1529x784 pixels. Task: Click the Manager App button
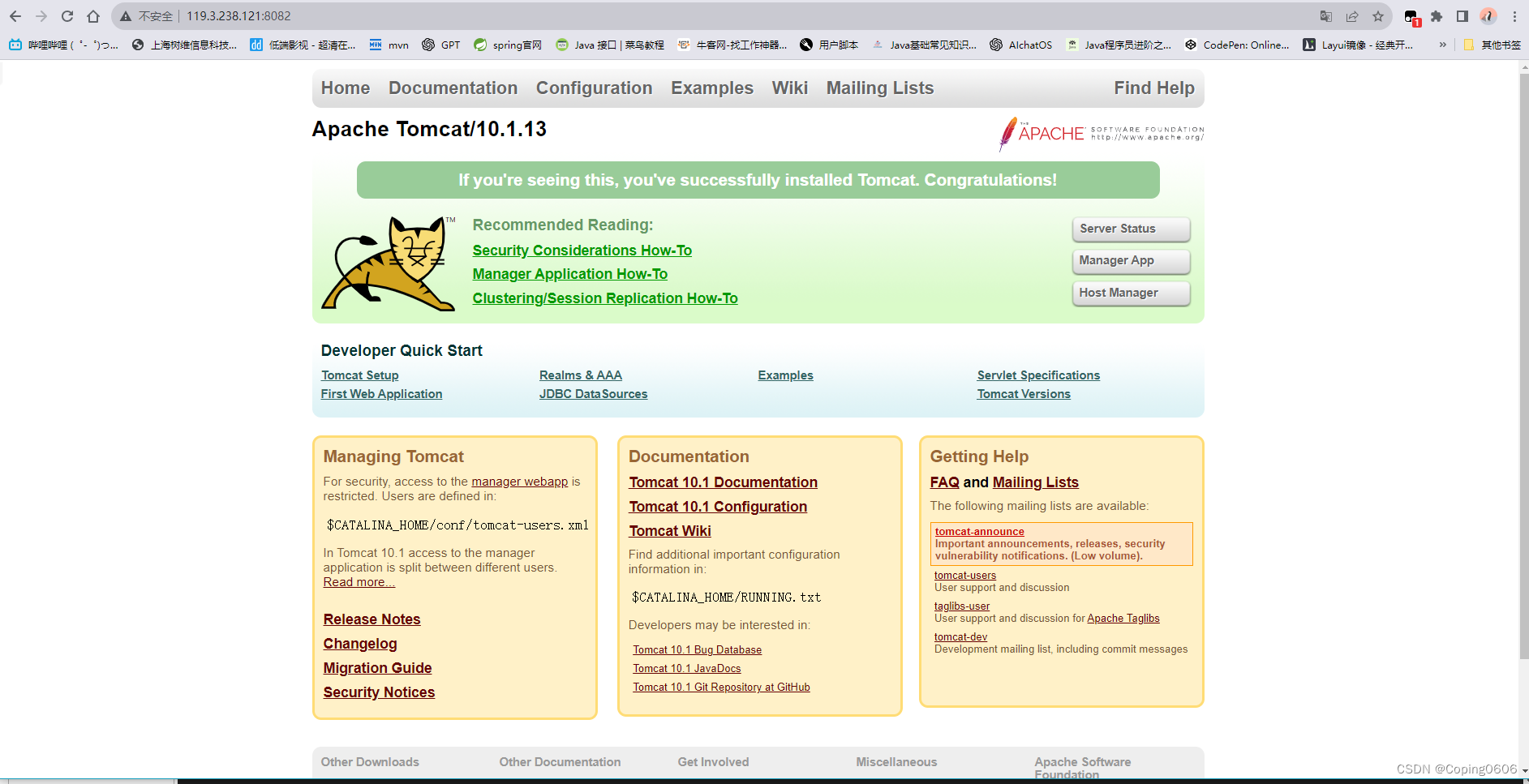tap(1131, 260)
